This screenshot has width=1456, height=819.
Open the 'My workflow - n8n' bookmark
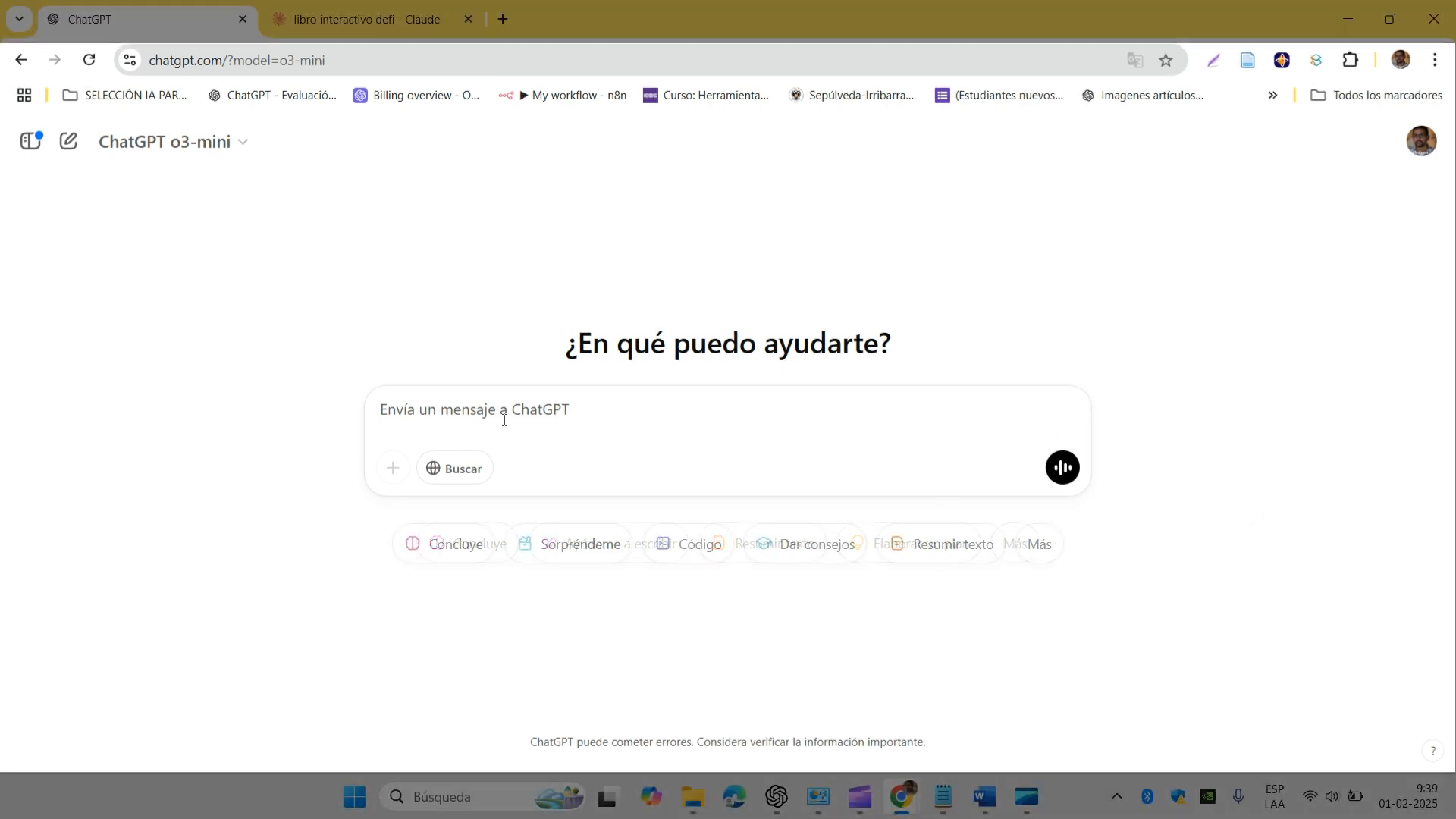tap(562, 96)
